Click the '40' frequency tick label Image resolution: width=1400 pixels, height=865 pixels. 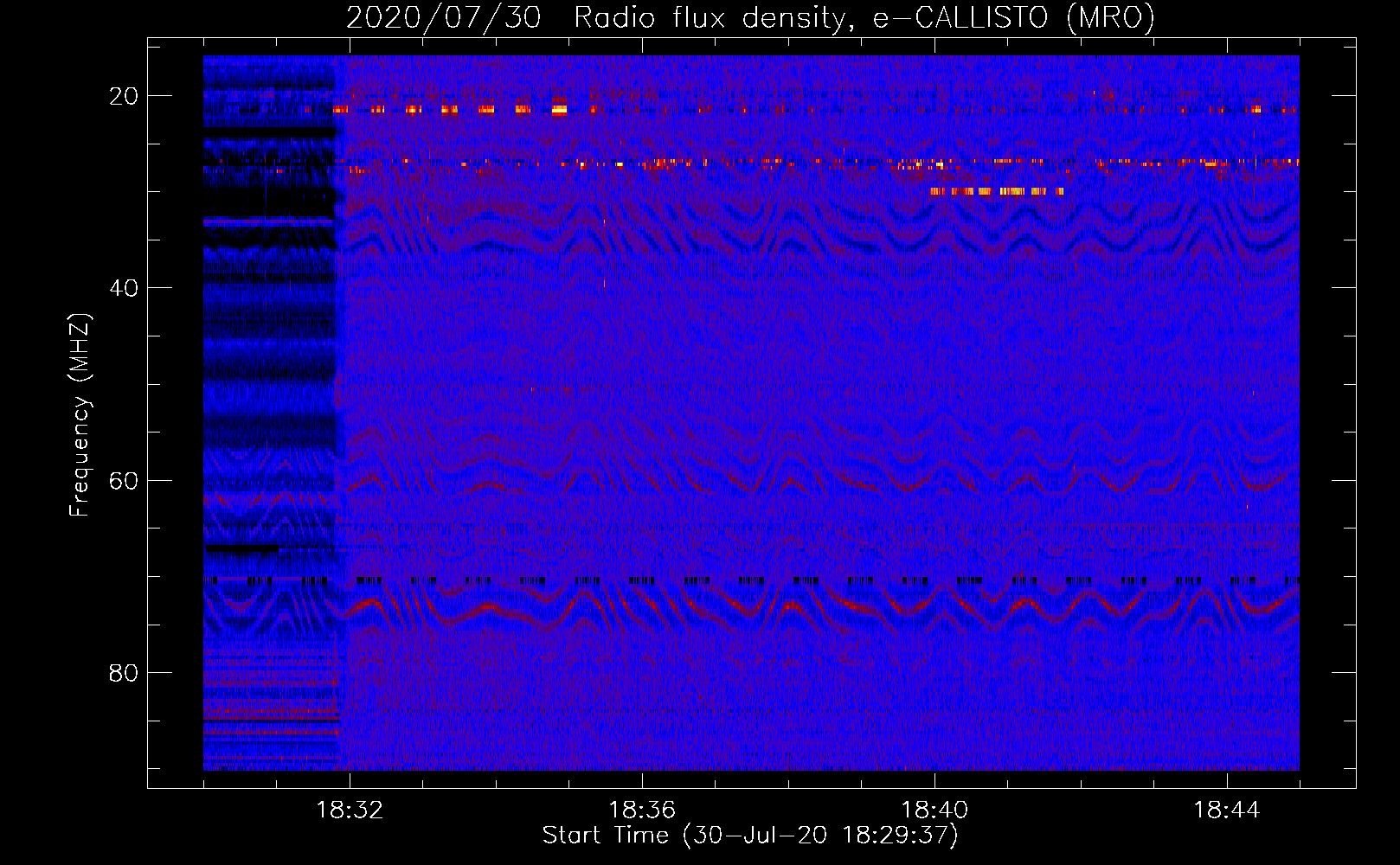(125, 288)
